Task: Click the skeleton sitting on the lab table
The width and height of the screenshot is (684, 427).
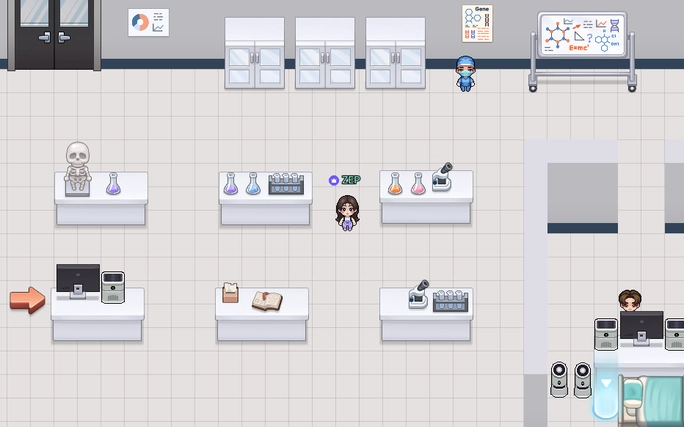Action: 78,165
